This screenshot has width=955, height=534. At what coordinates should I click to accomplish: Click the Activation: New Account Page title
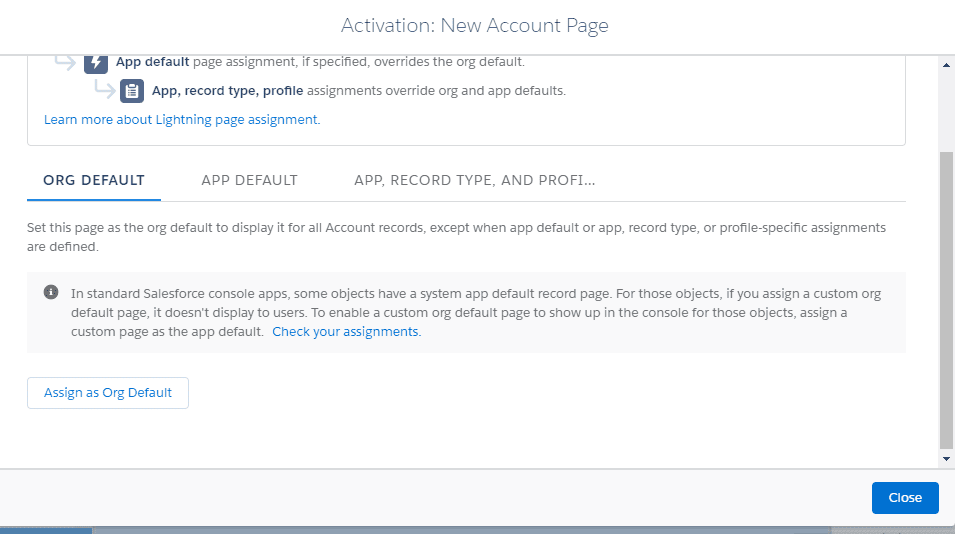474,26
